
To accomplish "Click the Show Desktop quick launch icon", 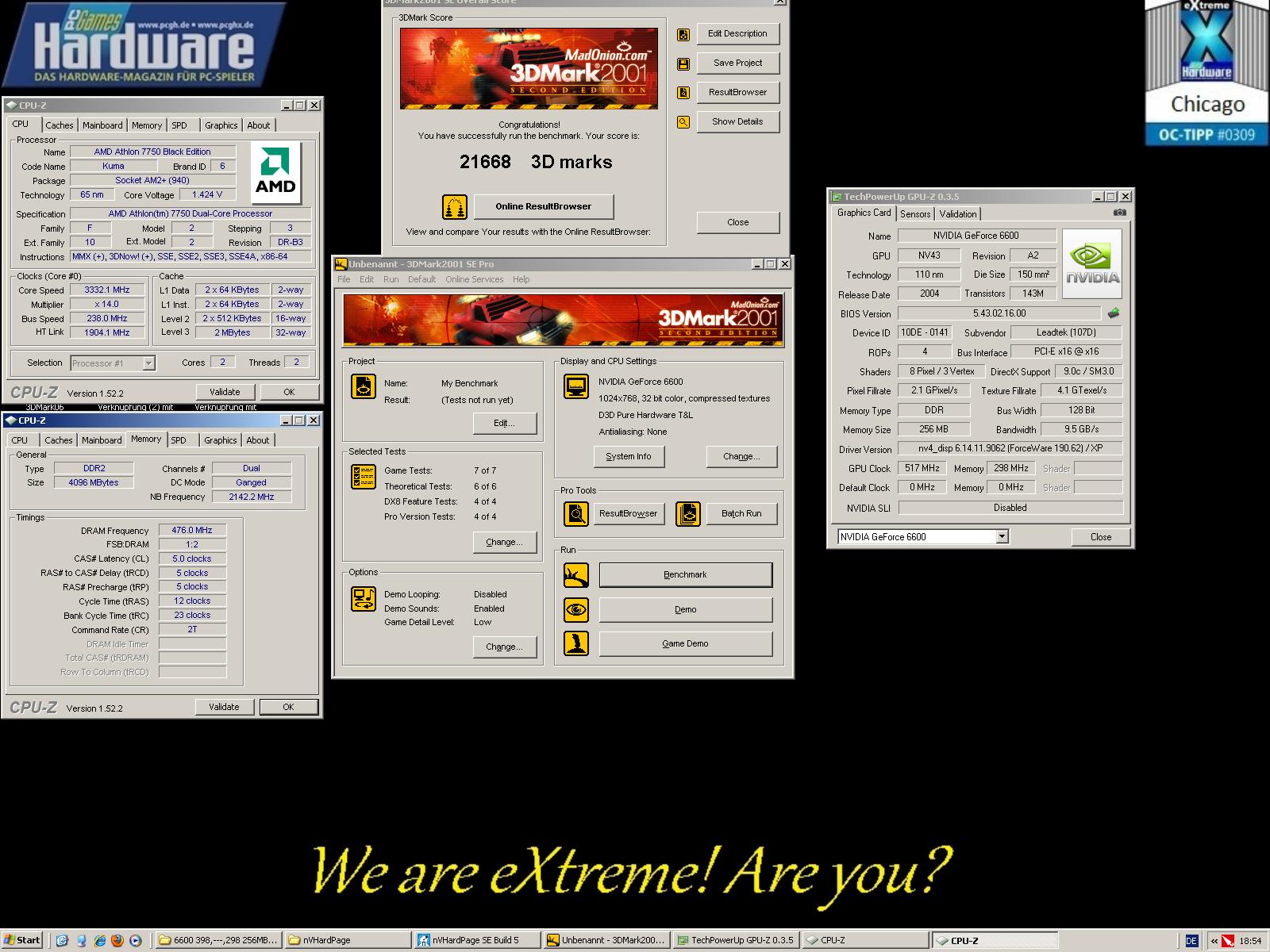I will 63,941.
